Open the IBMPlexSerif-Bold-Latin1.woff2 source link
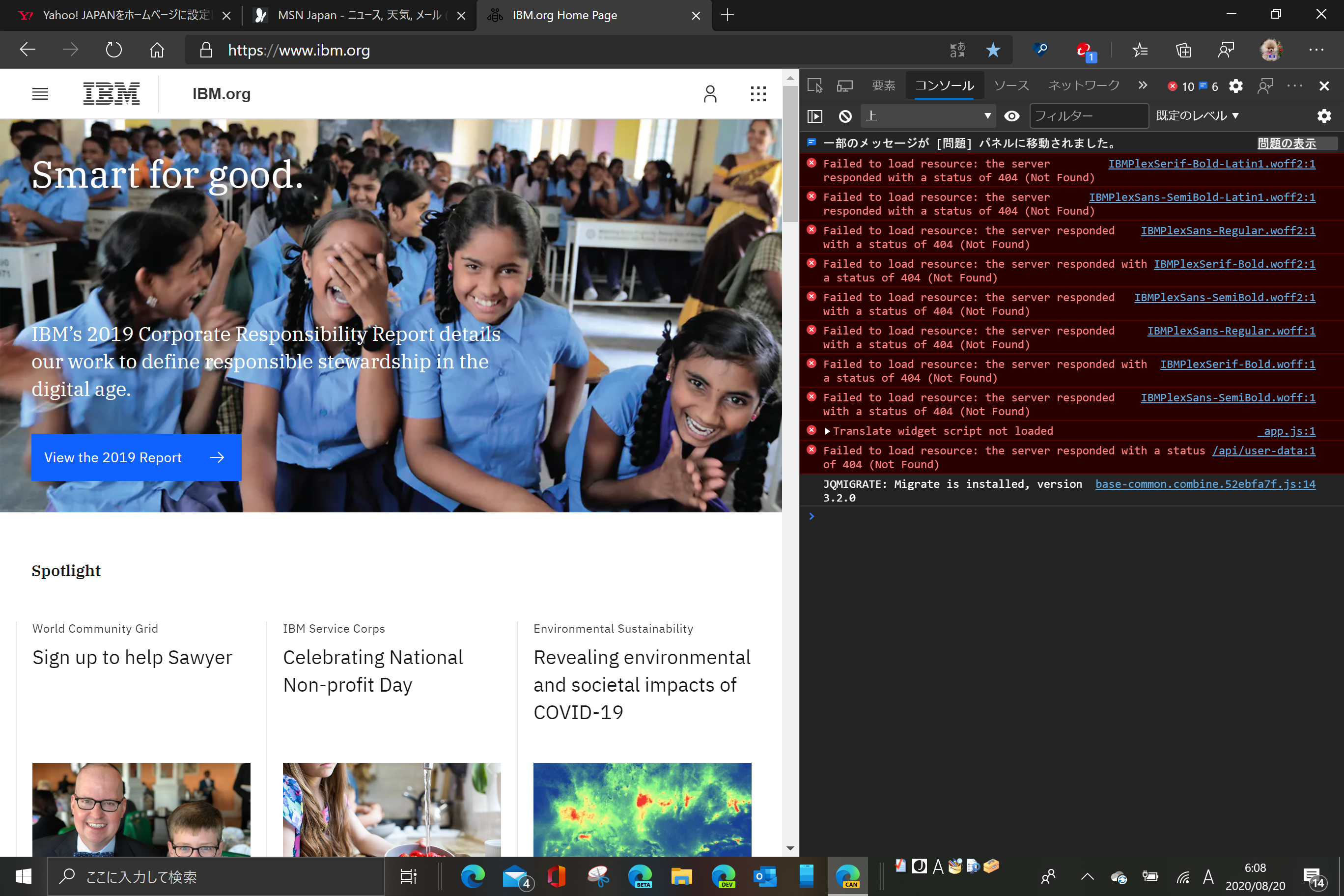The width and height of the screenshot is (1344, 896). [1211, 164]
